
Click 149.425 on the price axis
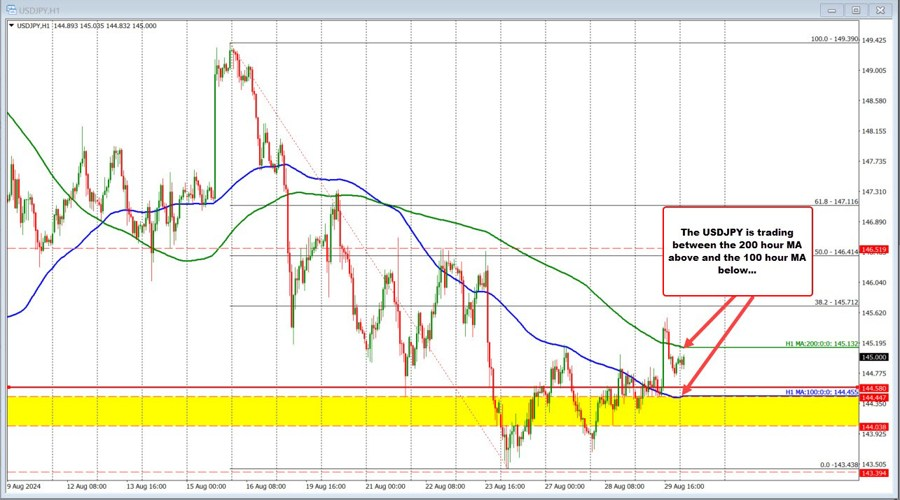click(x=874, y=40)
